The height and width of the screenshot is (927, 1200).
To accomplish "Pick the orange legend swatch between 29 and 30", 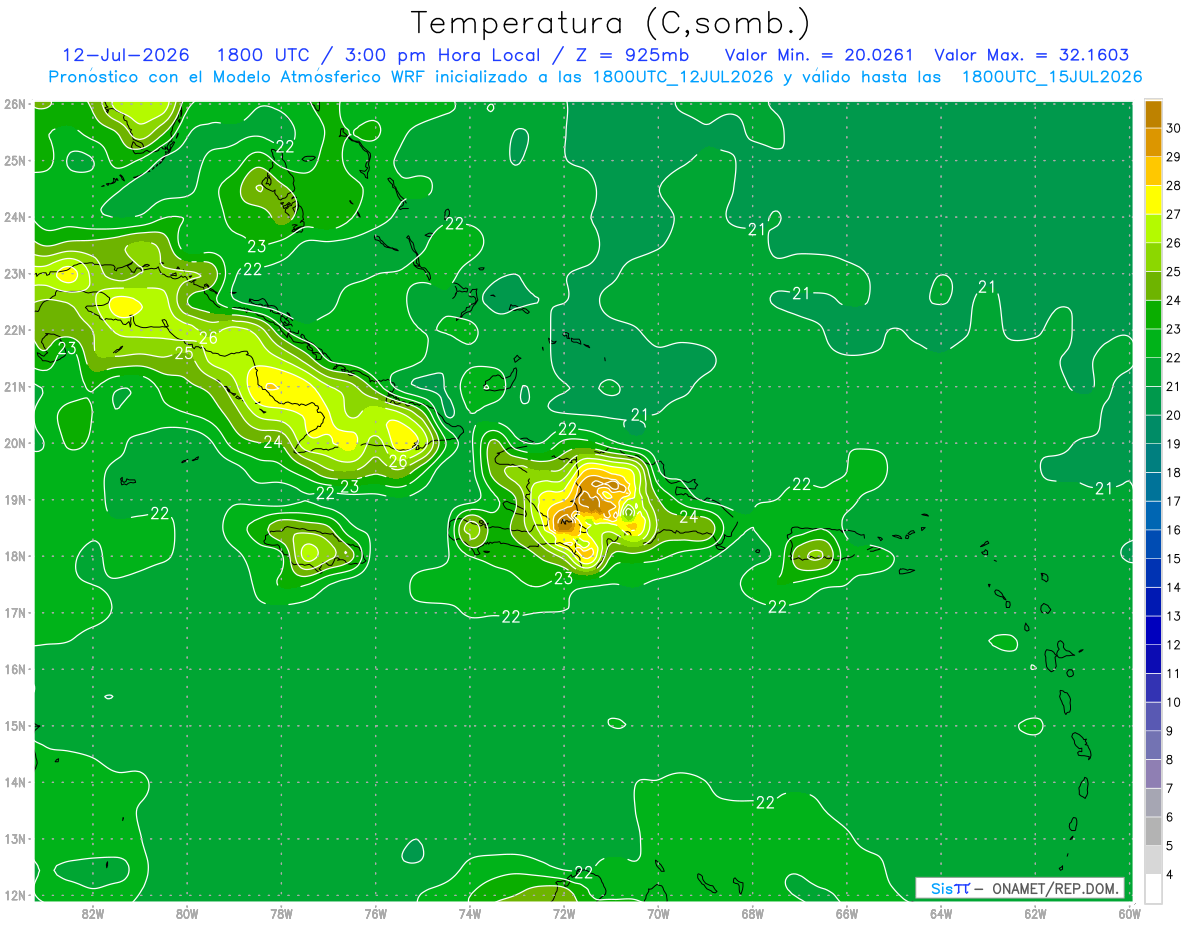I will tap(1153, 142).
